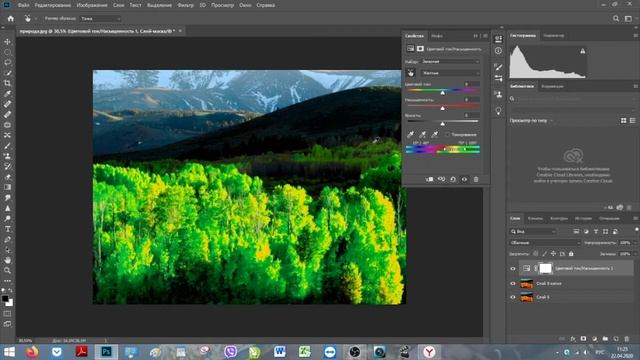Activate the on-image adjustment hand in Properties

pos(411,73)
